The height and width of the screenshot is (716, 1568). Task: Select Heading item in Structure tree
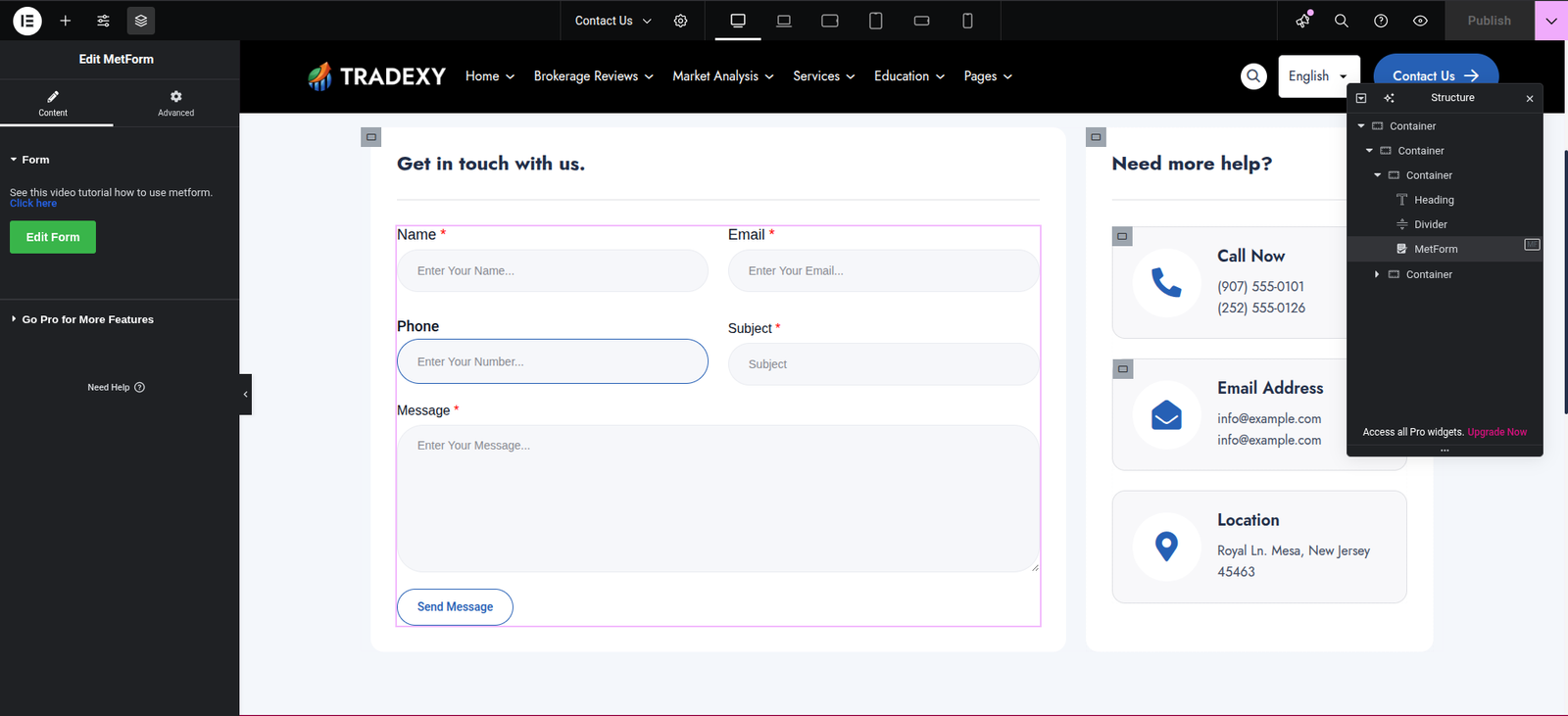(x=1434, y=200)
